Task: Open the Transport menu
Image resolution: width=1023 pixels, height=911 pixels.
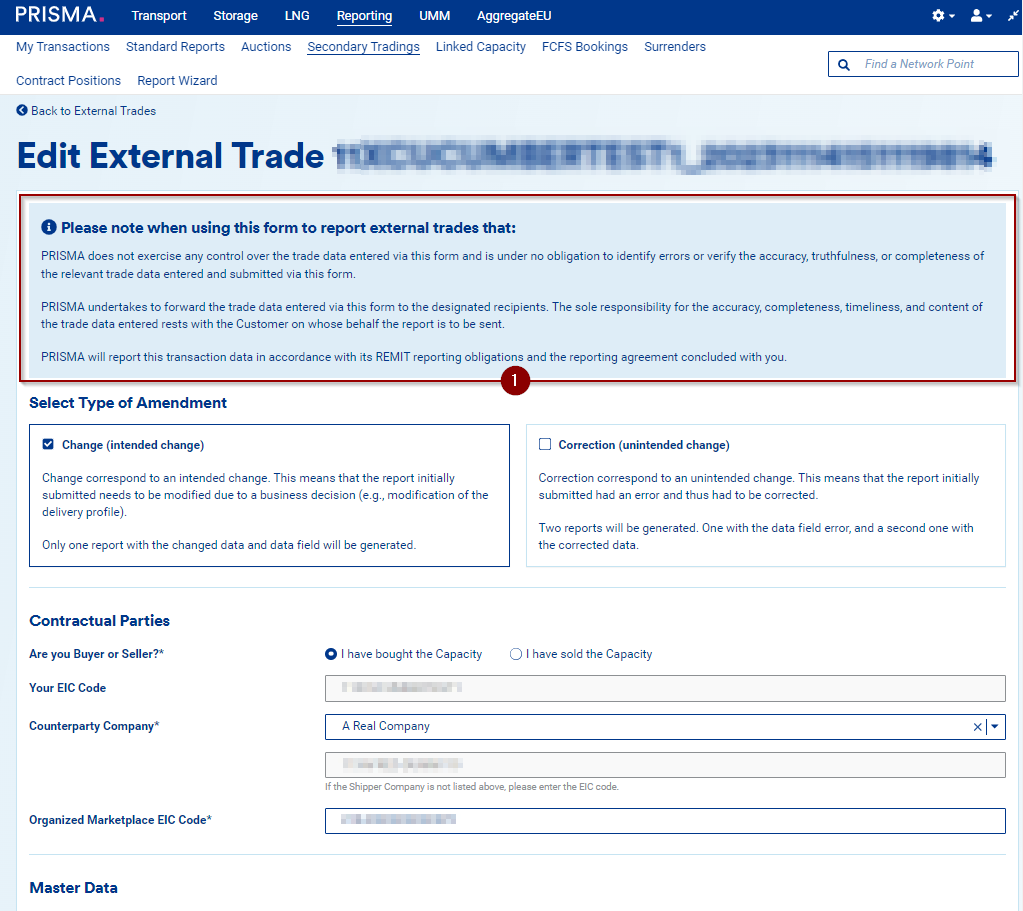Action: click(159, 16)
